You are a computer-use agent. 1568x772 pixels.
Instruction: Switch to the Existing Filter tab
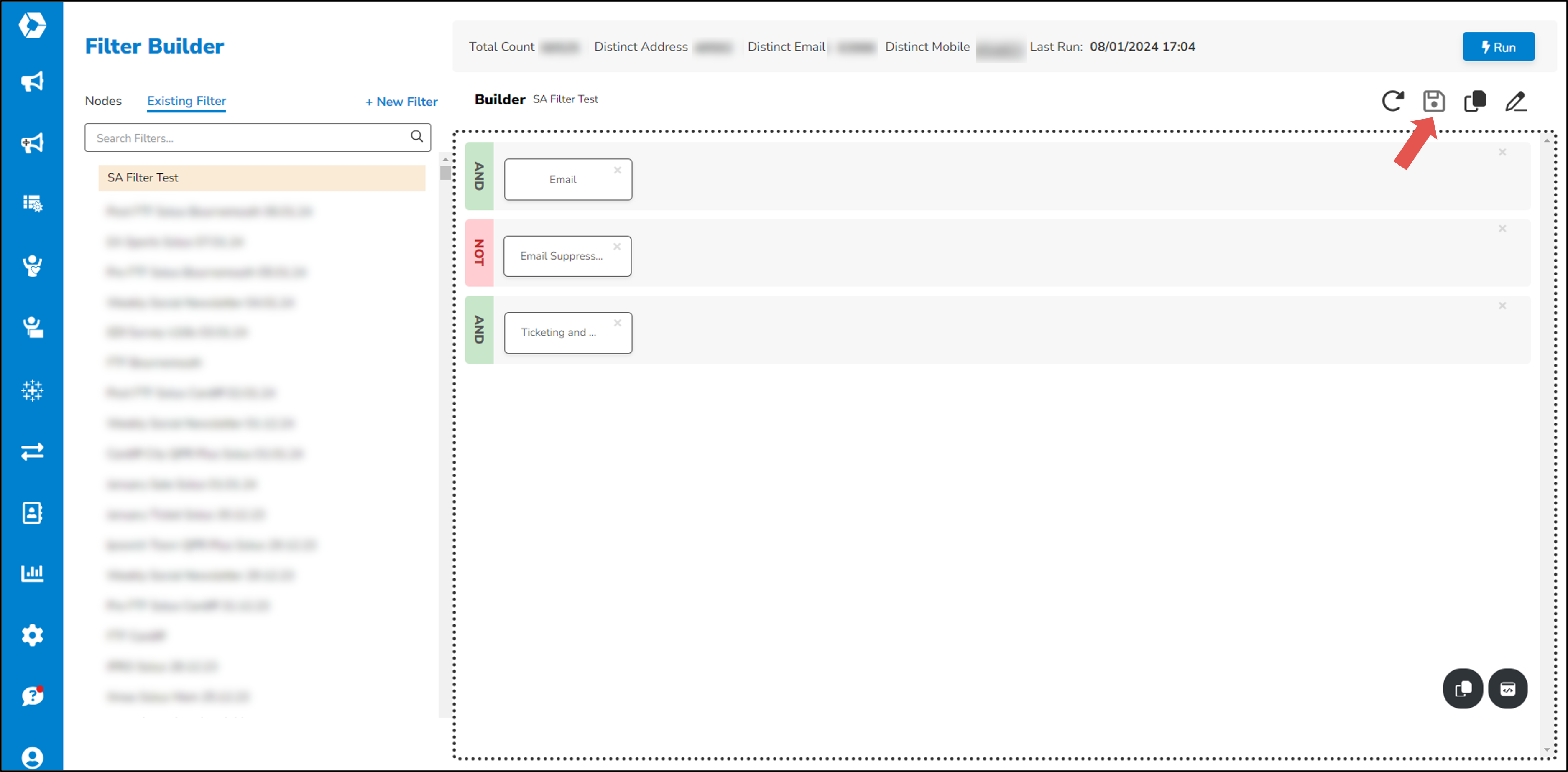click(186, 101)
